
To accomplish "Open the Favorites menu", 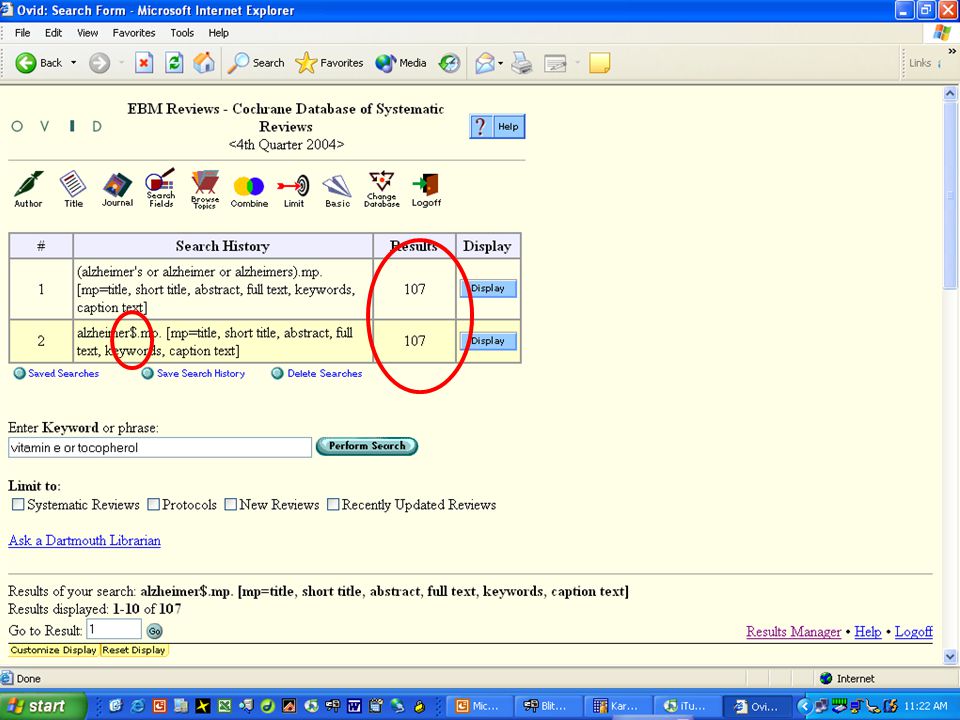I will pyautogui.click(x=133, y=32).
